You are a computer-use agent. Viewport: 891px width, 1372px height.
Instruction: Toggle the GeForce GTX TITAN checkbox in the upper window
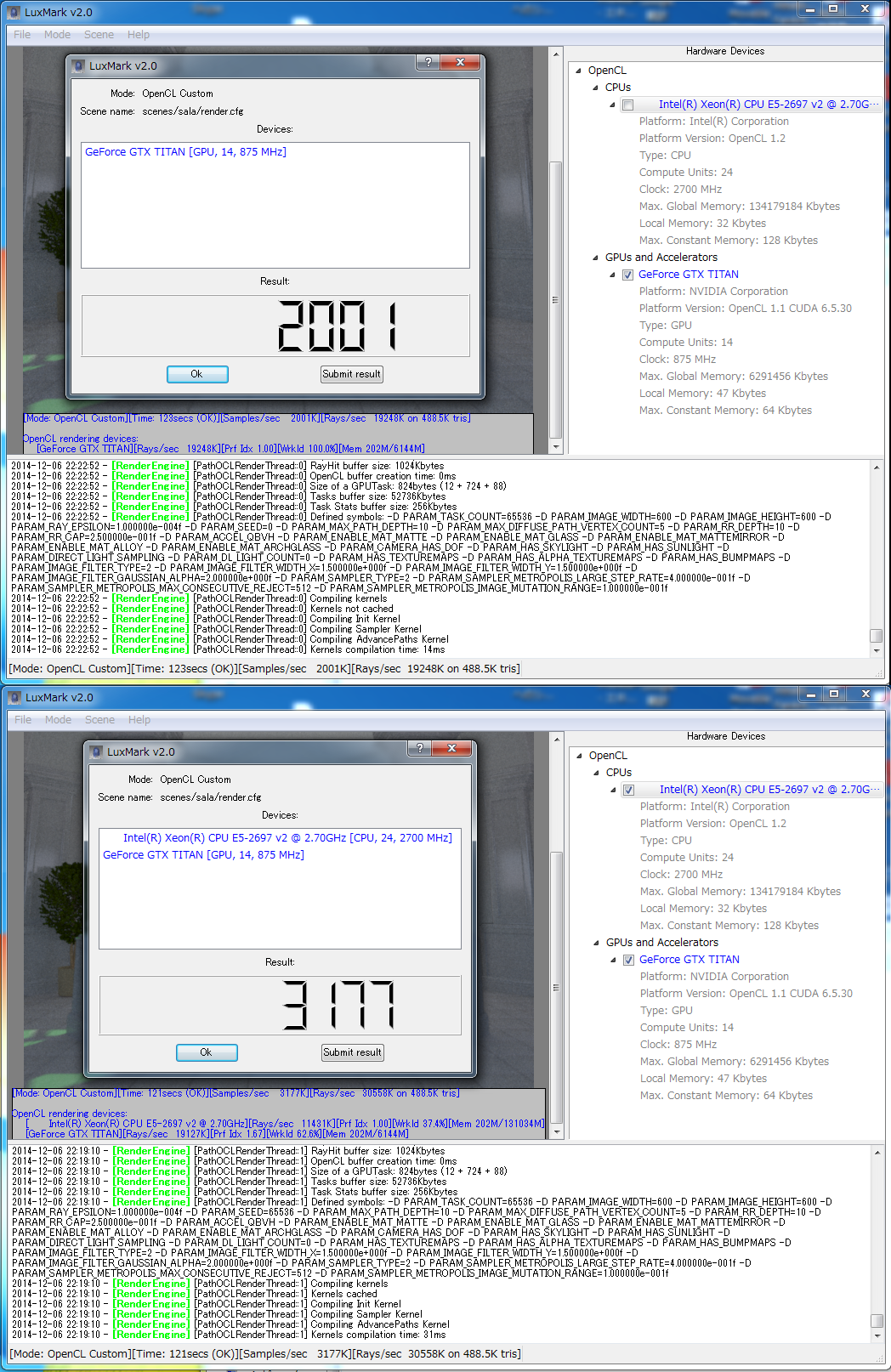coord(627,275)
